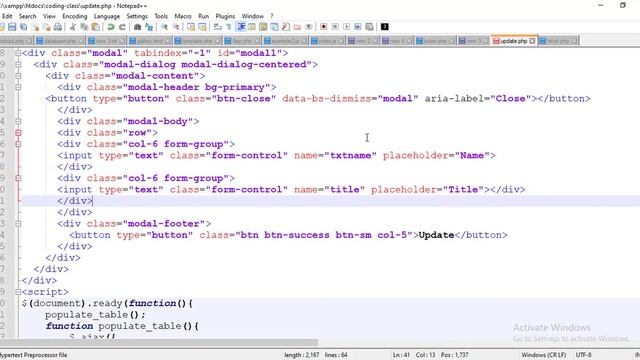Save the current file with toolbar Save icon
The width and height of the screenshot is (640, 360).
(x=12, y=27)
